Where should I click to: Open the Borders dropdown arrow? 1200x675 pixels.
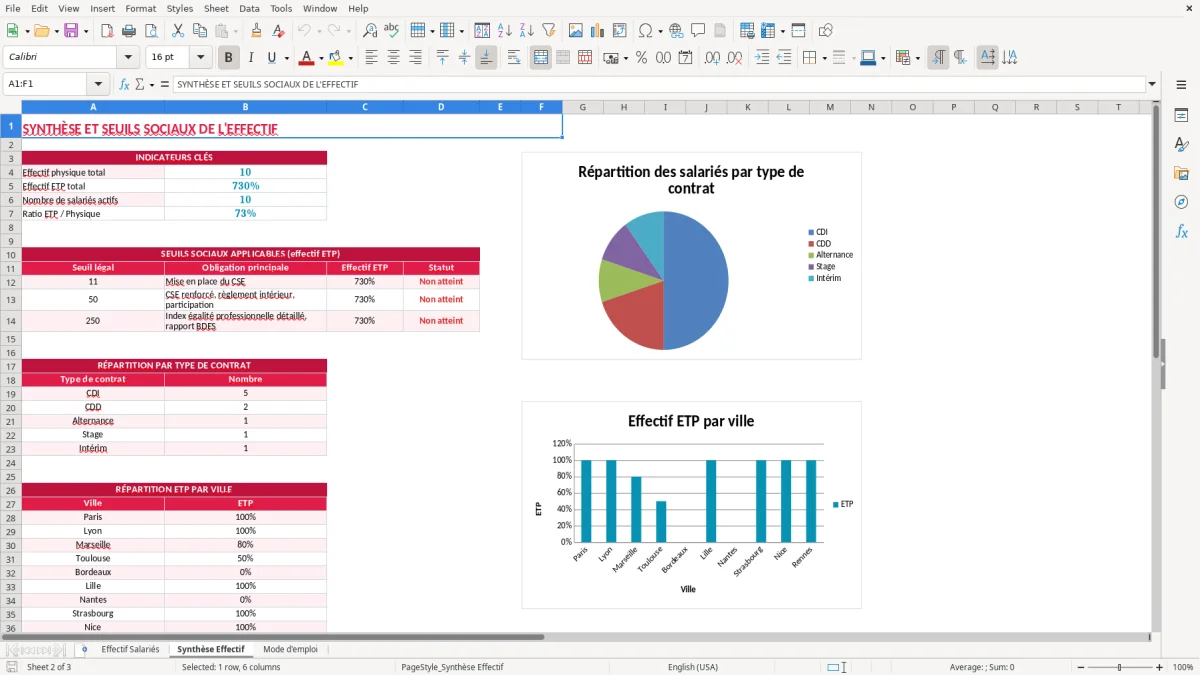[x=823, y=58]
